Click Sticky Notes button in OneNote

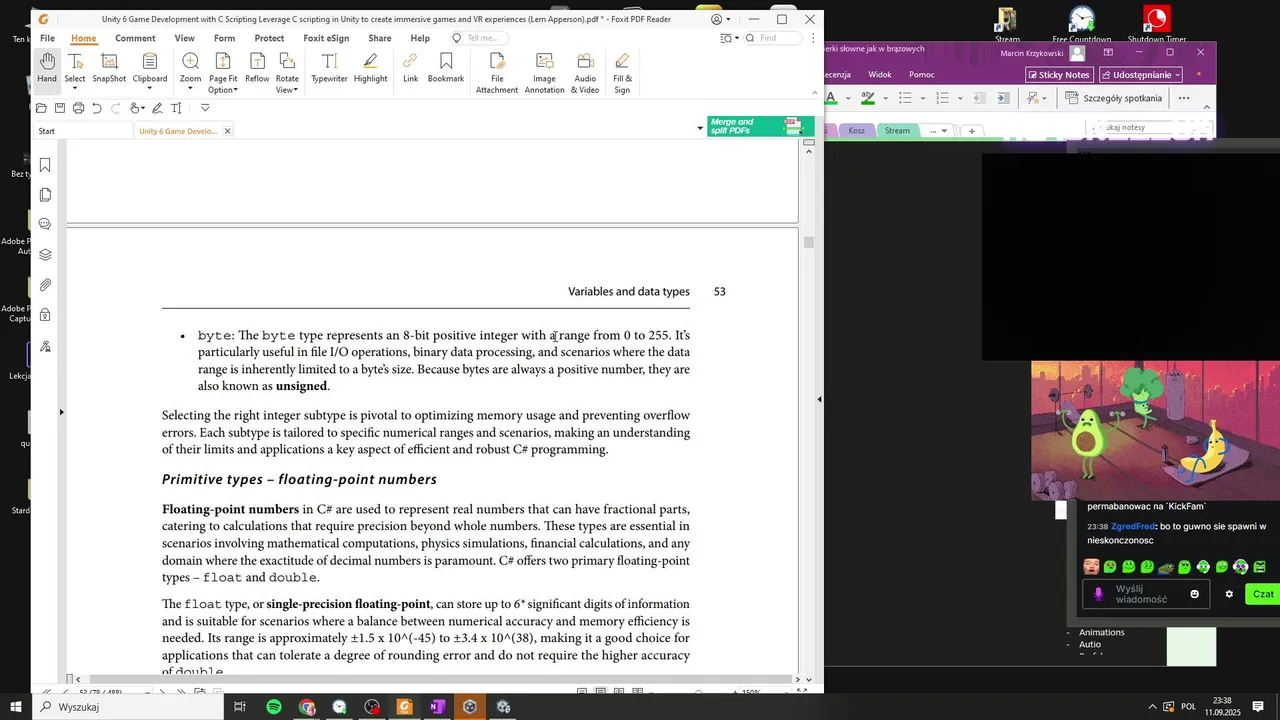1059,75
